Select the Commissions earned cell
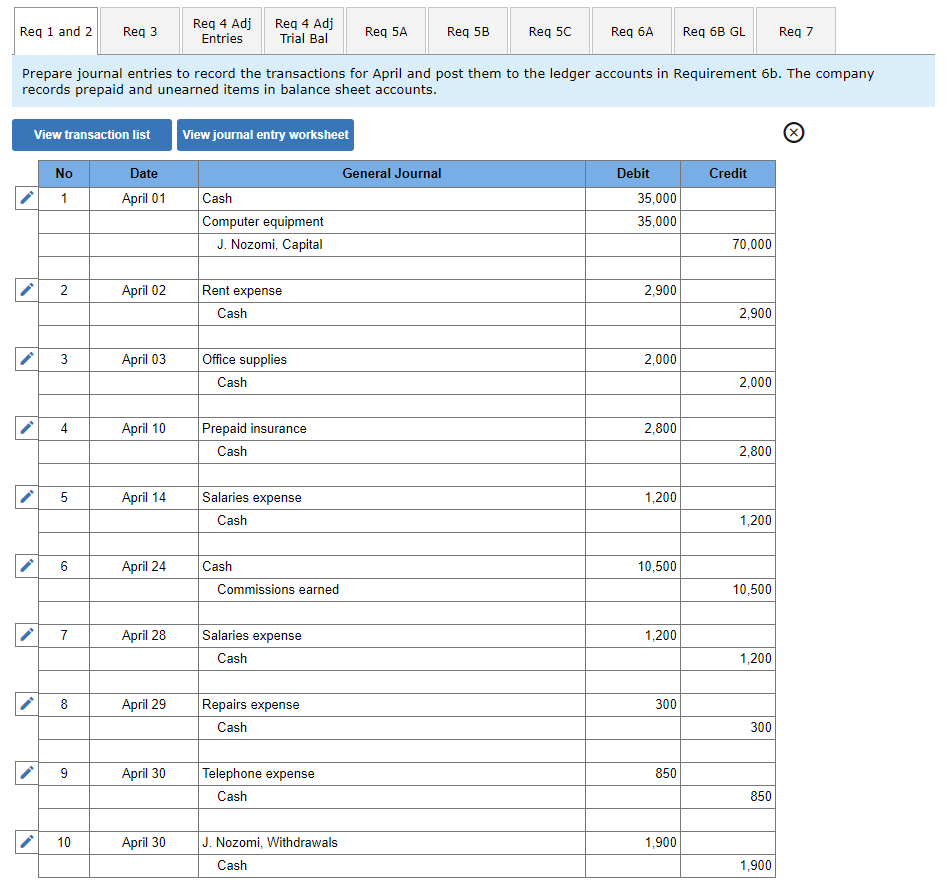The width and height of the screenshot is (947, 887). [391, 589]
